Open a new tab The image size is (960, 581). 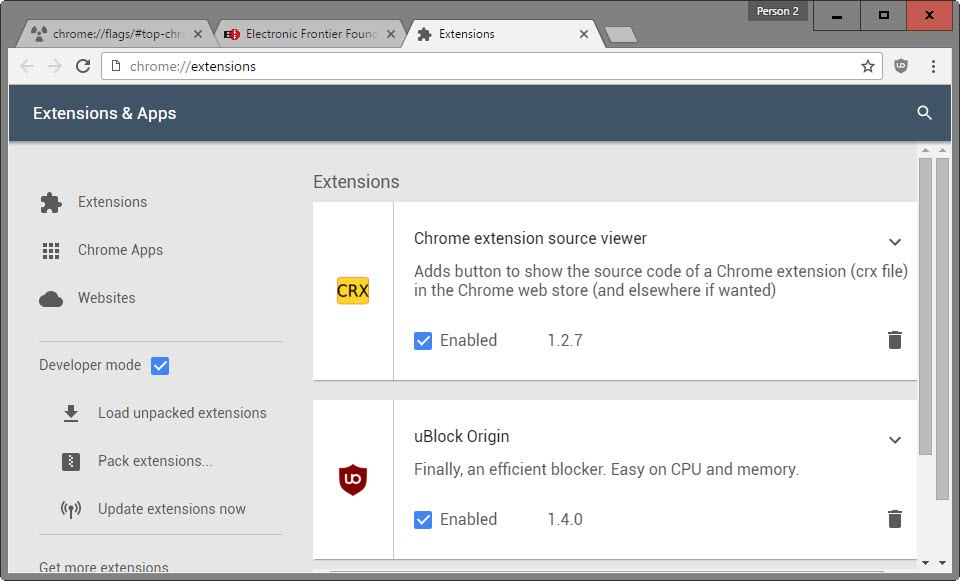tap(621, 35)
